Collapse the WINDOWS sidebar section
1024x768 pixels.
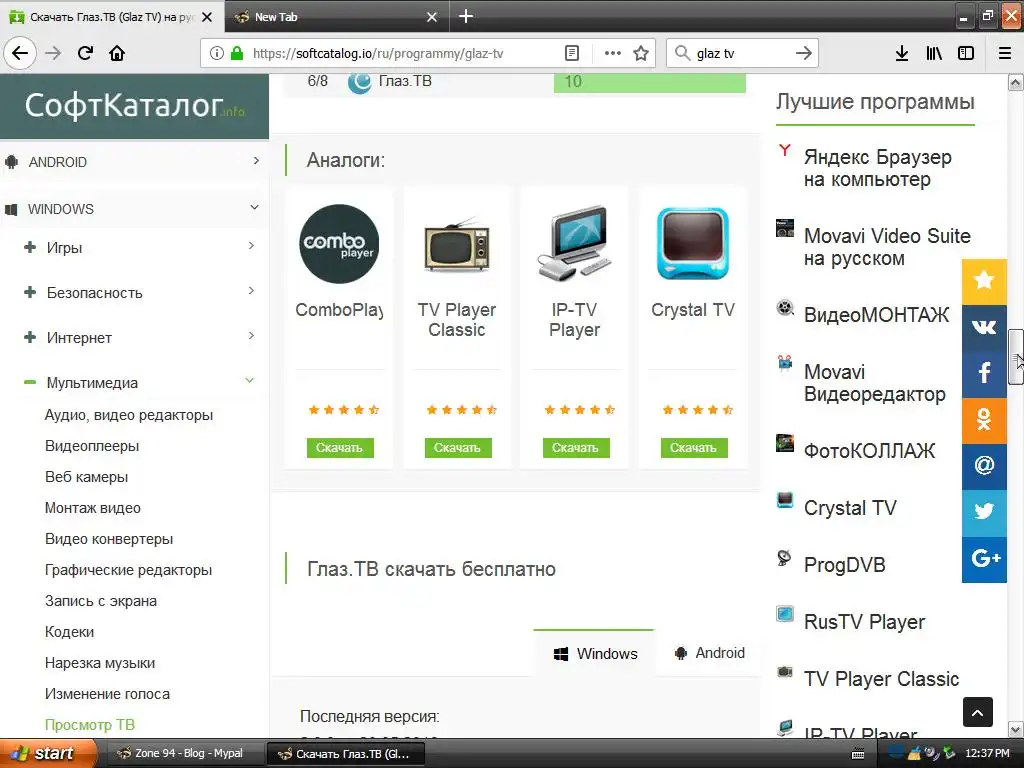(x=134, y=208)
